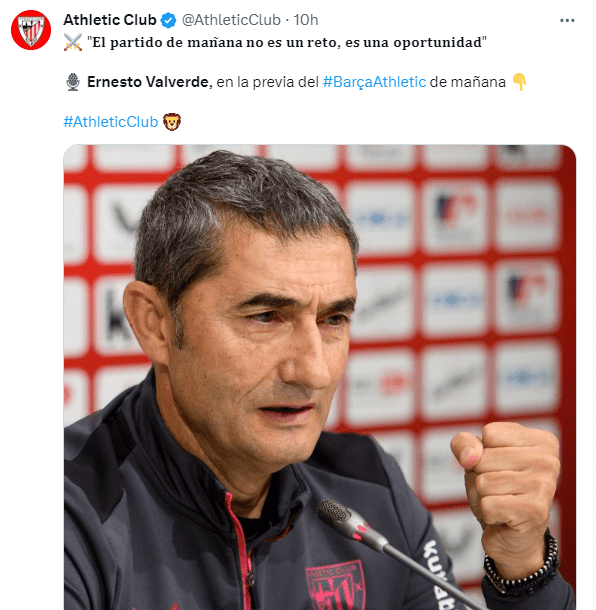Click the pointing-down hand emoji
The image size is (596, 610).
tap(519, 82)
